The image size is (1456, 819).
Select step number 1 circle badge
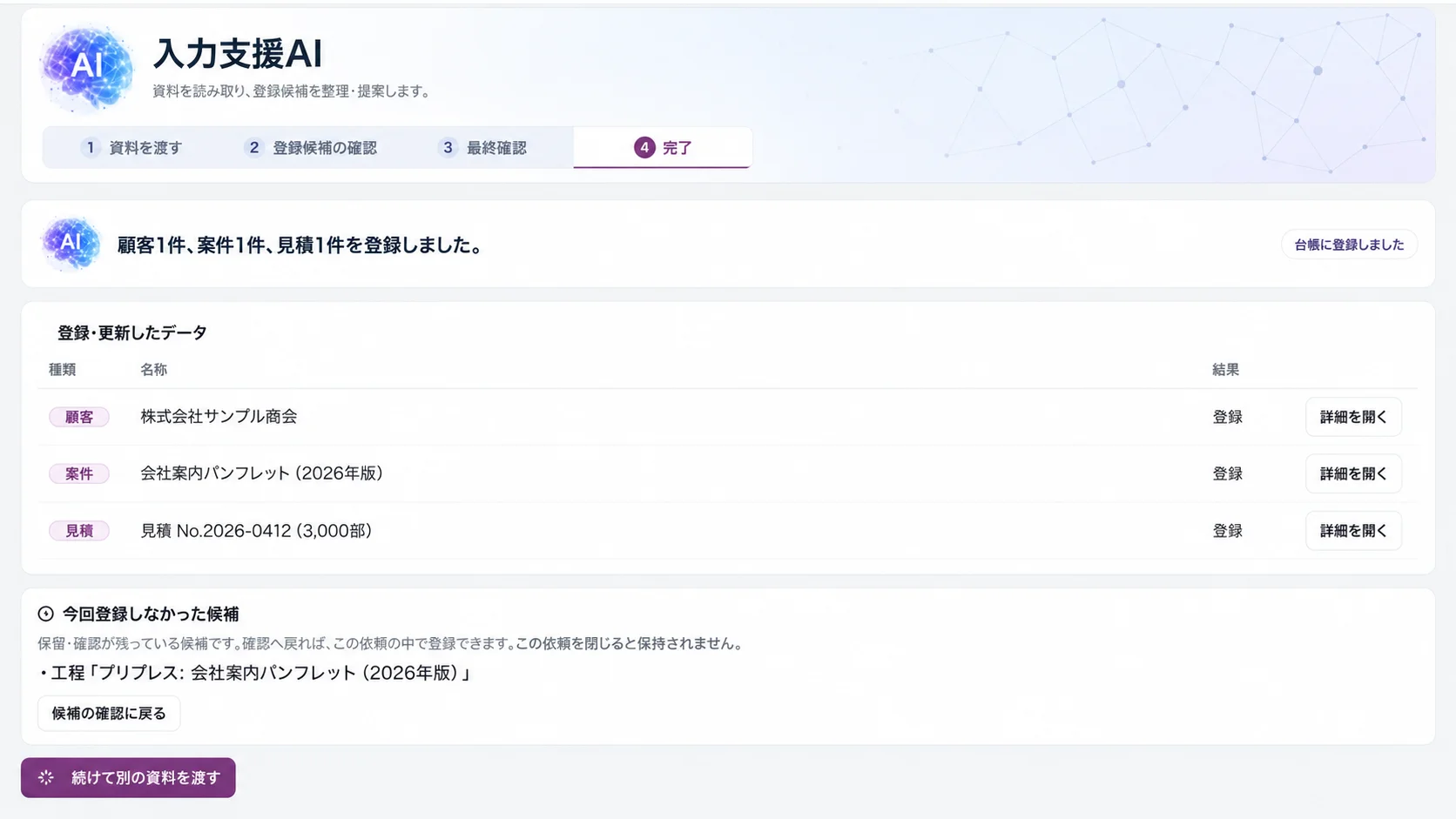click(x=90, y=147)
